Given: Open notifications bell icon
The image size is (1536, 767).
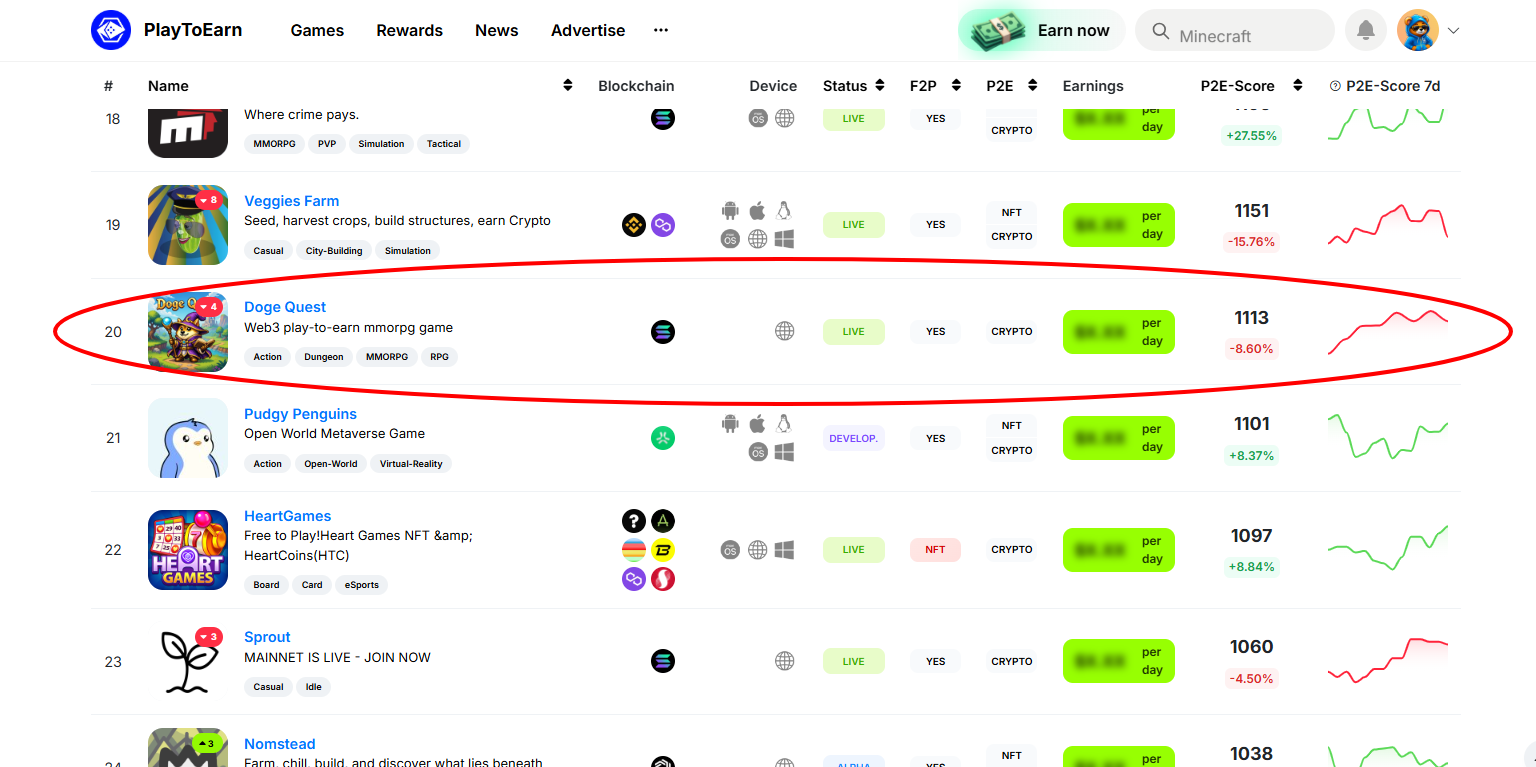Looking at the screenshot, I should [1365, 31].
